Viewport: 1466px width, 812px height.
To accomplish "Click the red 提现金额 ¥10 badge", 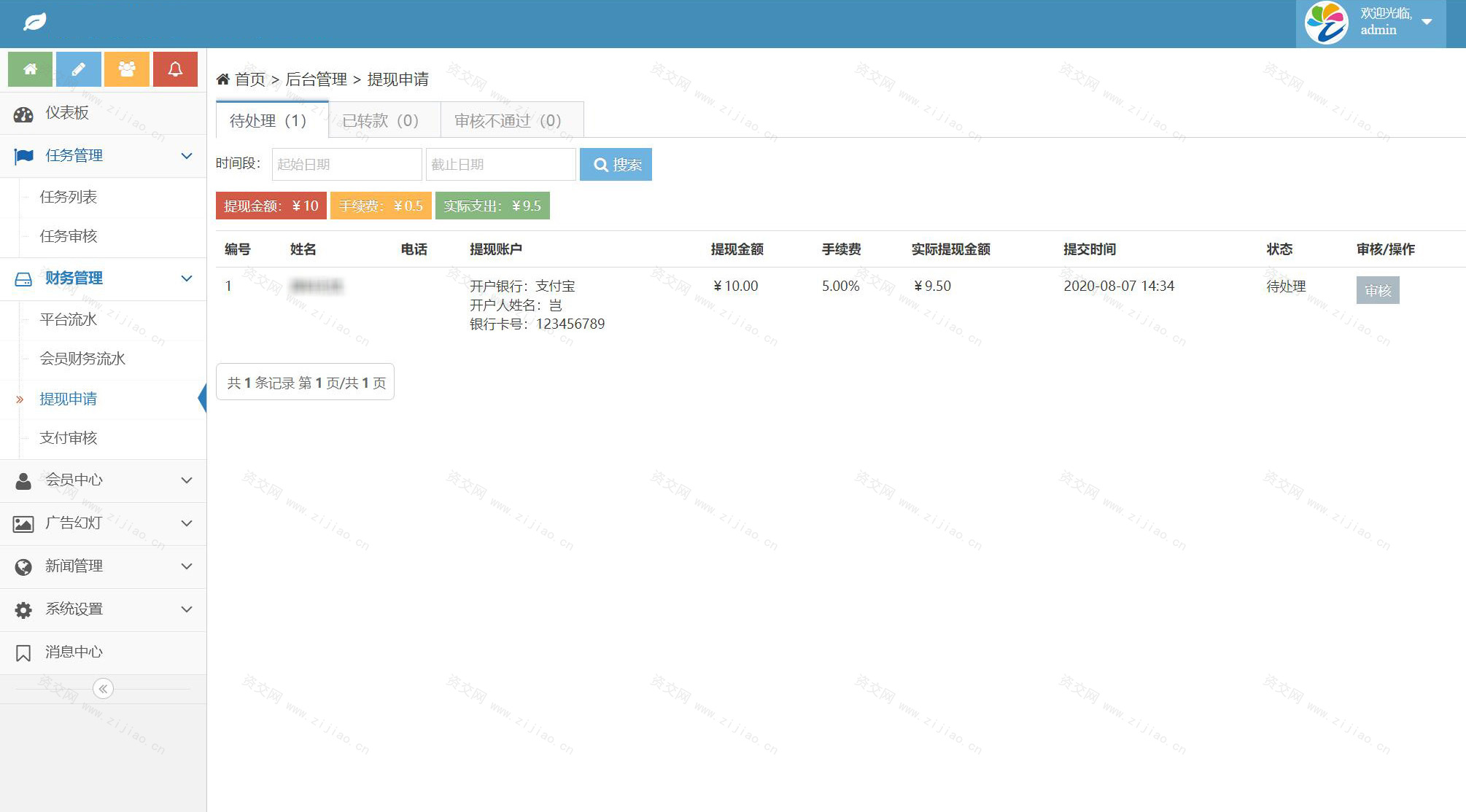I will 271,206.
